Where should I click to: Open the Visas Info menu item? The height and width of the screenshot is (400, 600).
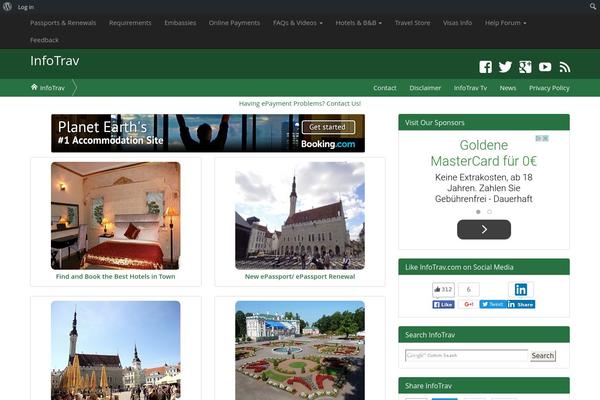coord(457,23)
